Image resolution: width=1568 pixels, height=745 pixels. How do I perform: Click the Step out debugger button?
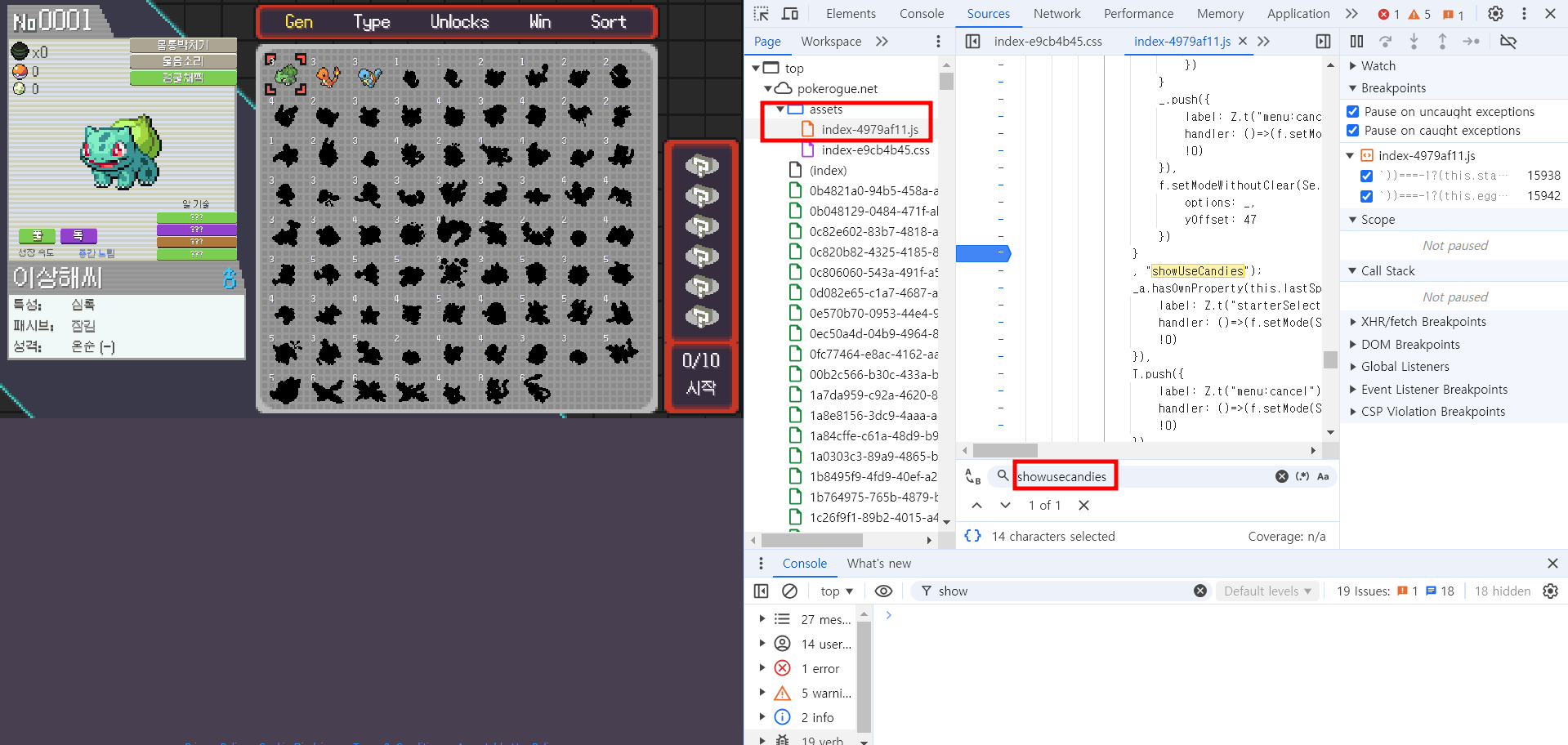(1442, 42)
